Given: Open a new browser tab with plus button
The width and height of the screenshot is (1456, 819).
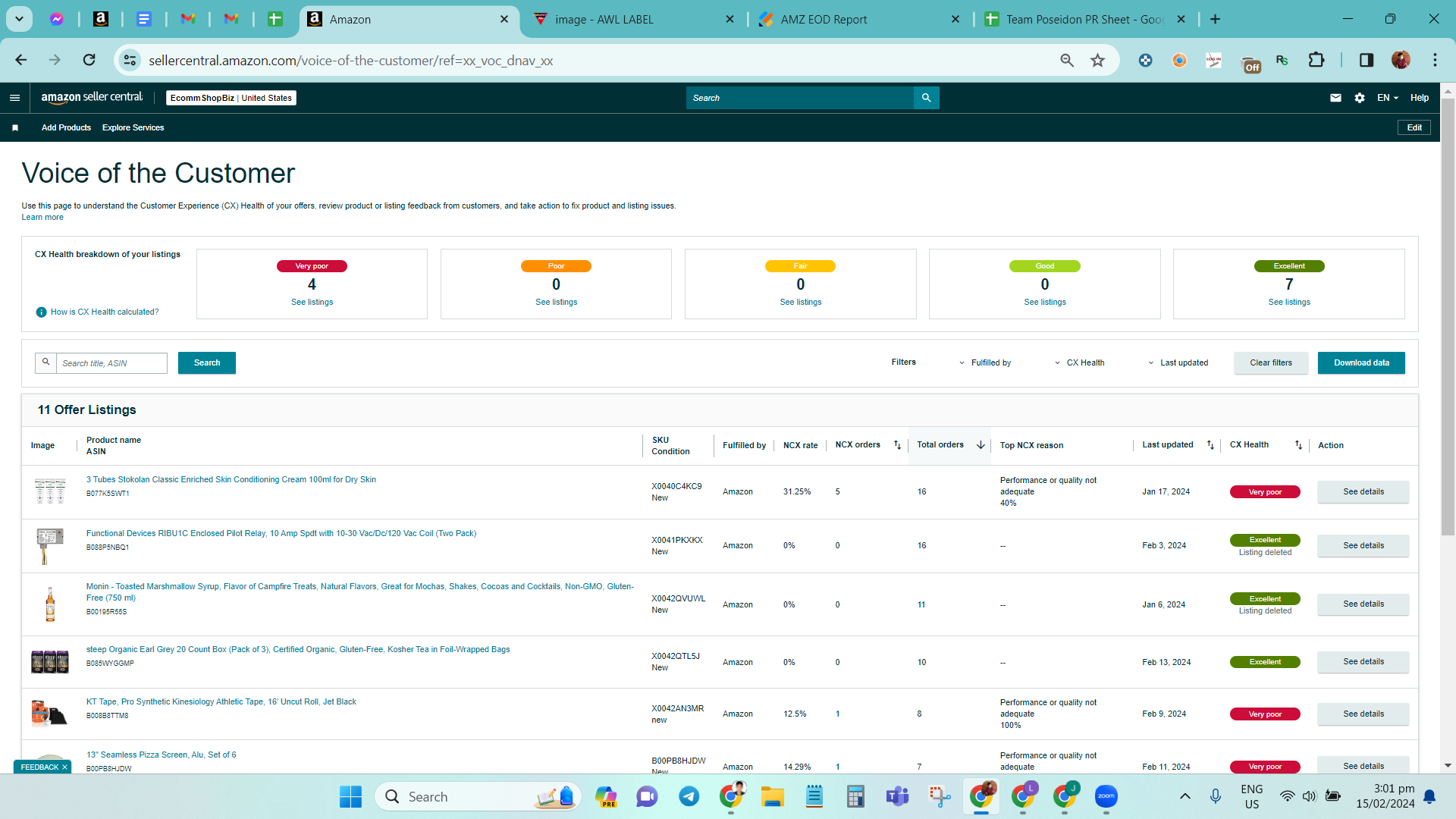Looking at the screenshot, I should (1215, 19).
